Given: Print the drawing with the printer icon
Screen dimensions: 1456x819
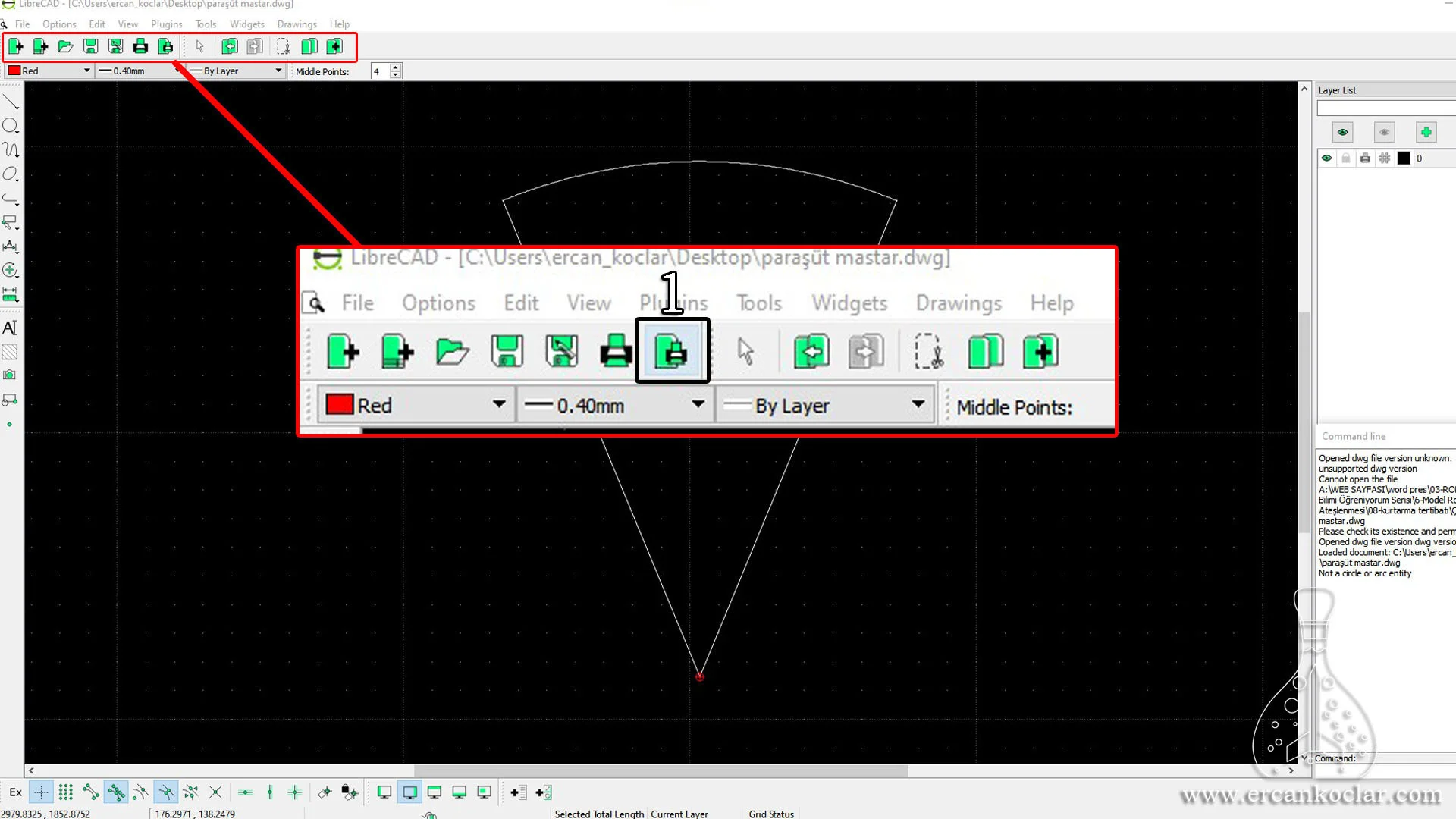Looking at the screenshot, I should [140, 47].
